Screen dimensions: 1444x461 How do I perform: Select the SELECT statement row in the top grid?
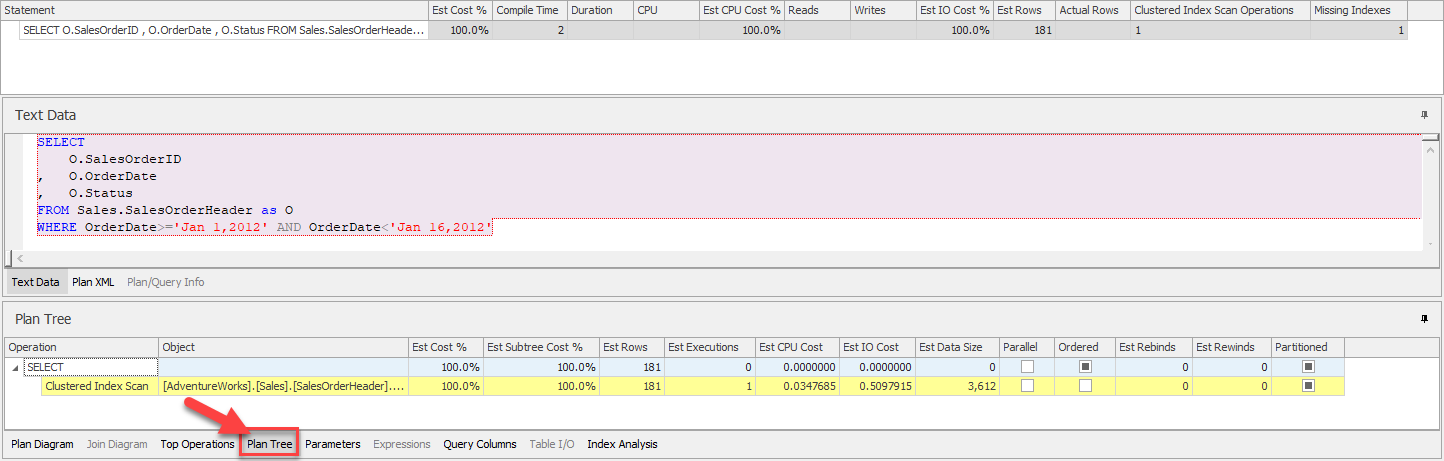(x=224, y=30)
